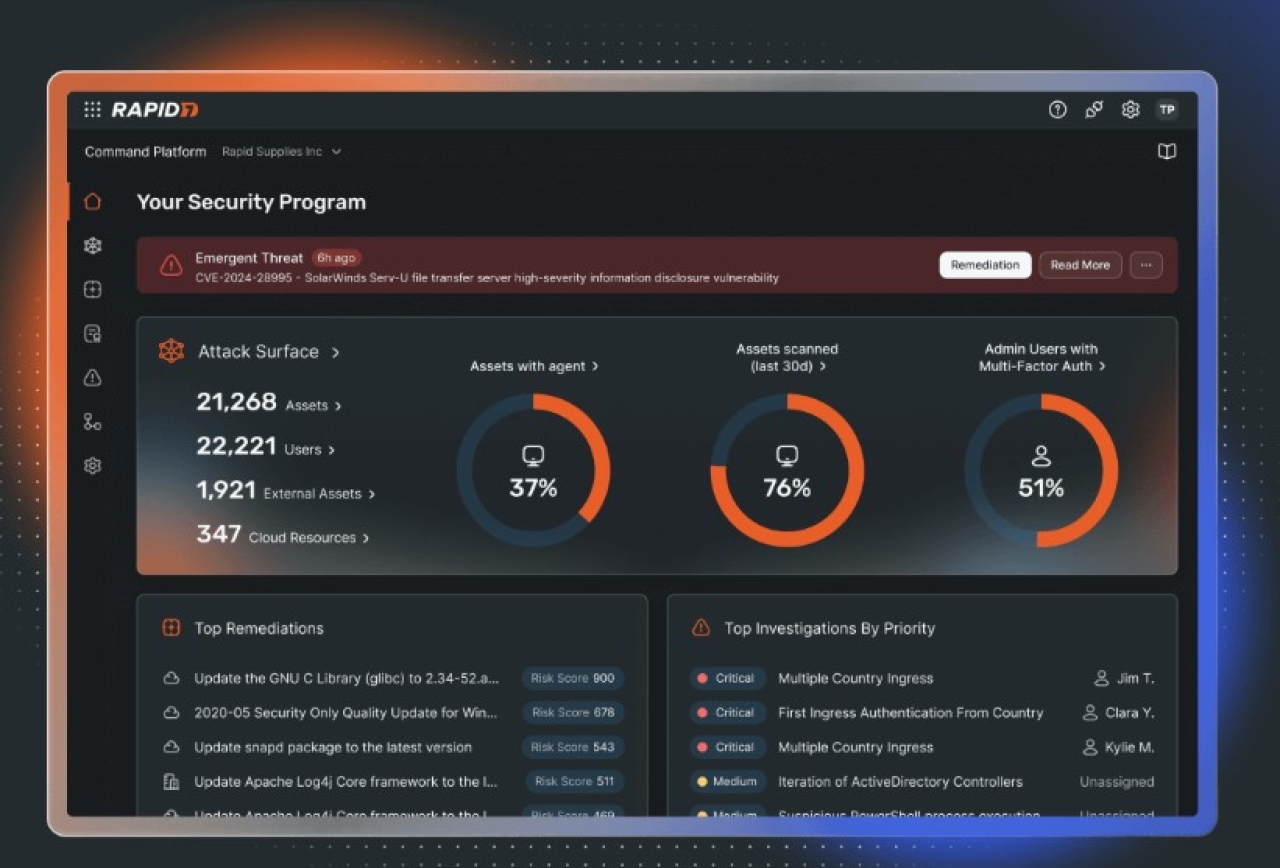This screenshot has width=1280, height=868.
Task: Click the Command Platform breadcrumb label
Action: [x=145, y=152]
